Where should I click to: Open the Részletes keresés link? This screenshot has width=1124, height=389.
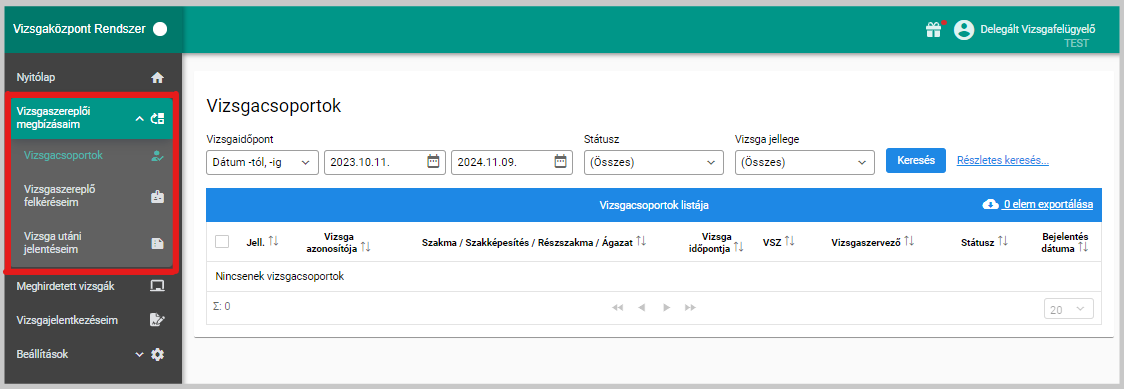click(x=1003, y=160)
